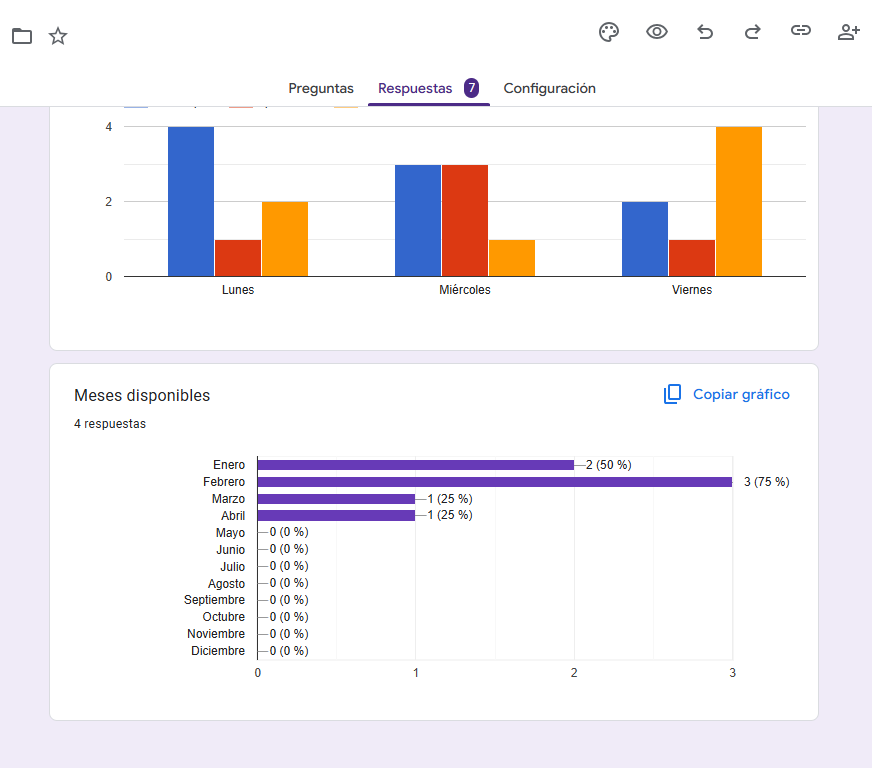Copy the responder link via link icon
This screenshot has height=768, width=872.
click(x=801, y=32)
